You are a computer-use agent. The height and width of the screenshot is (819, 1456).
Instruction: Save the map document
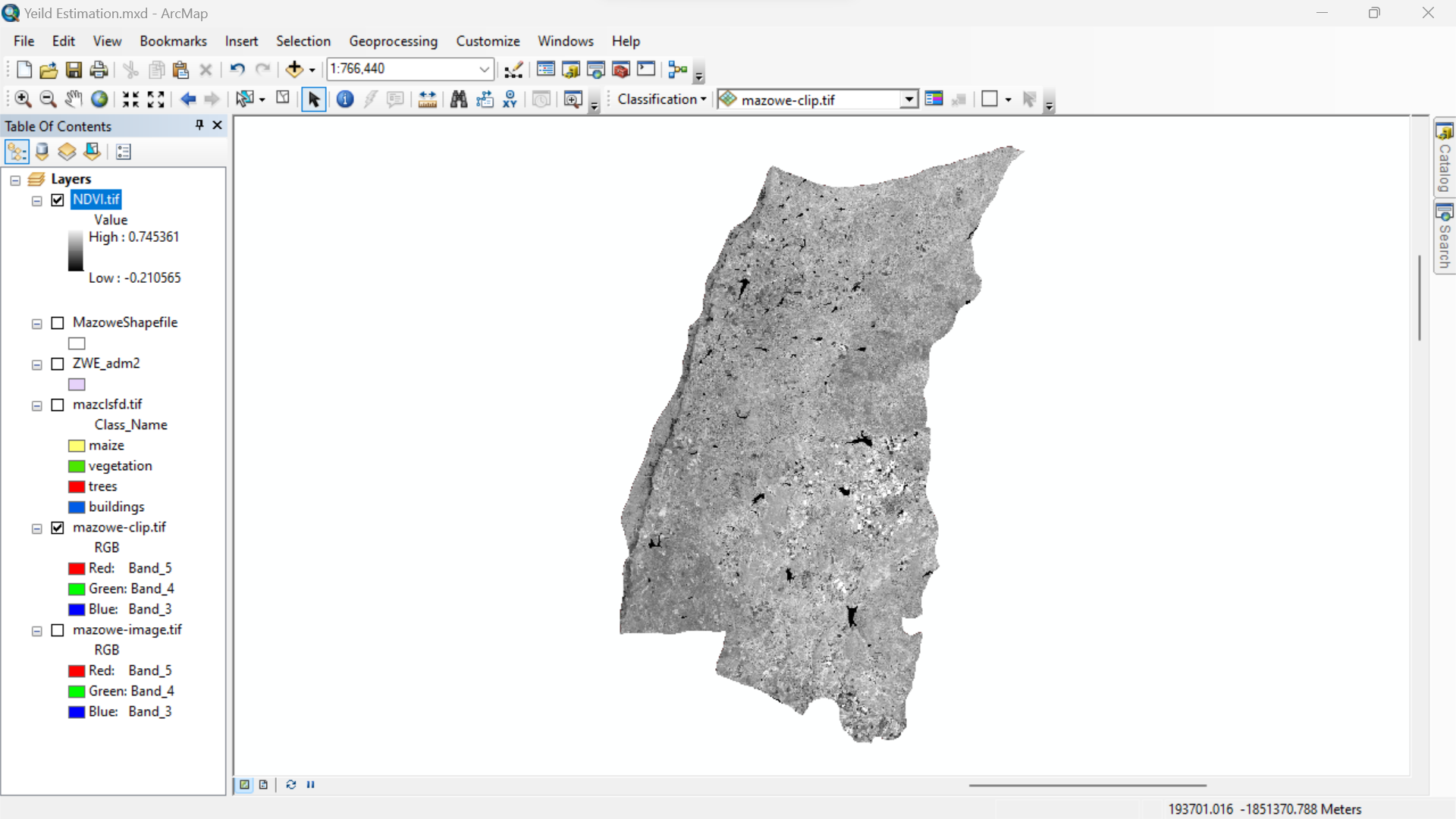click(x=74, y=70)
